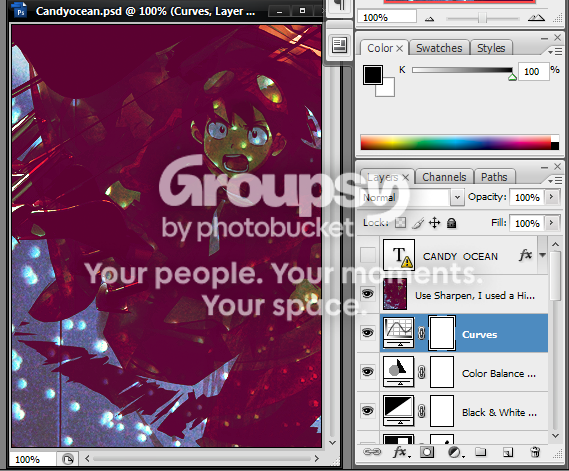Collapse the Color panel group
This screenshot has height=471, width=569.
point(544,38)
